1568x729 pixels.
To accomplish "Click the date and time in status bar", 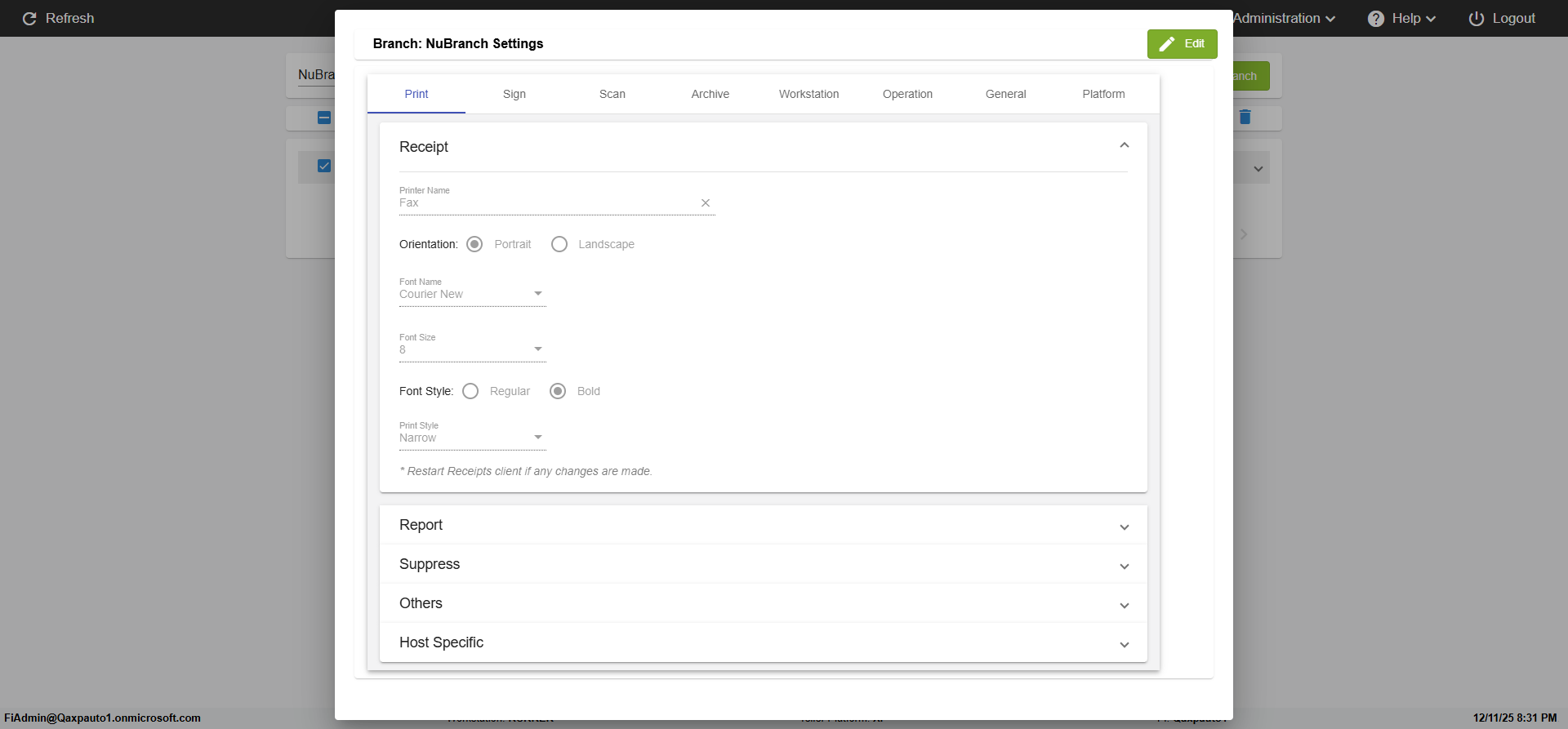I will point(1515,718).
